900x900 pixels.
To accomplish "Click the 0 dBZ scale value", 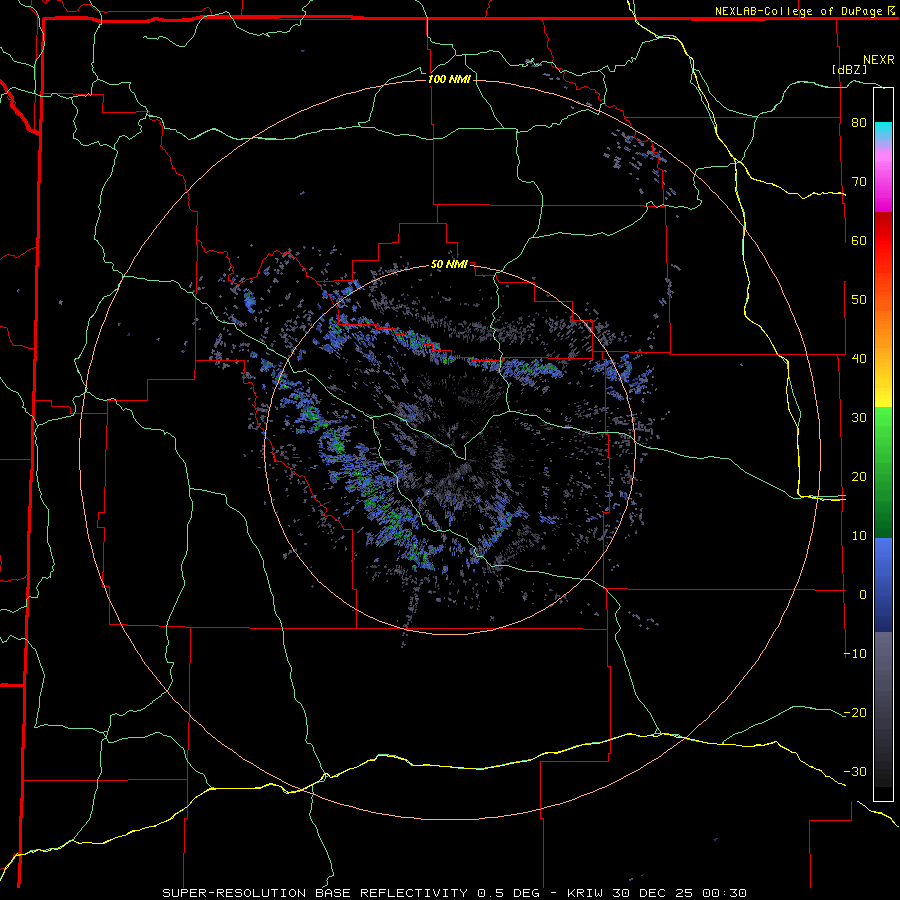I will 863,595.
